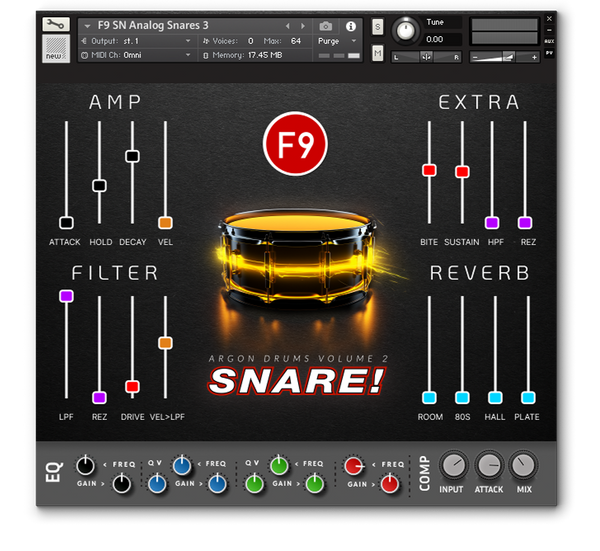Click the REVERB Room slider handle
The width and height of the screenshot is (600, 551).
[x=429, y=398]
